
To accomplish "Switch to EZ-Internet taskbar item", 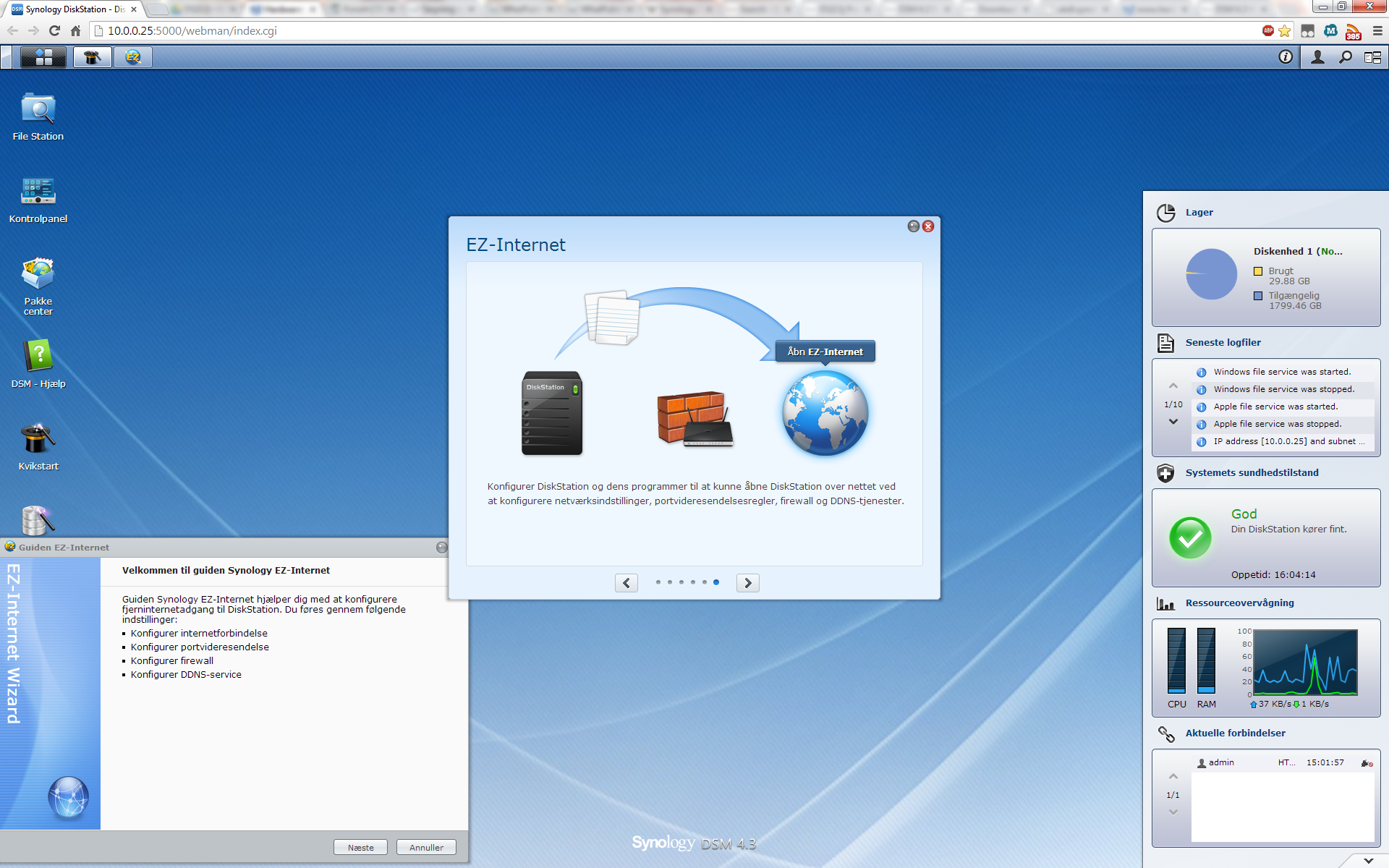I will [132, 57].
